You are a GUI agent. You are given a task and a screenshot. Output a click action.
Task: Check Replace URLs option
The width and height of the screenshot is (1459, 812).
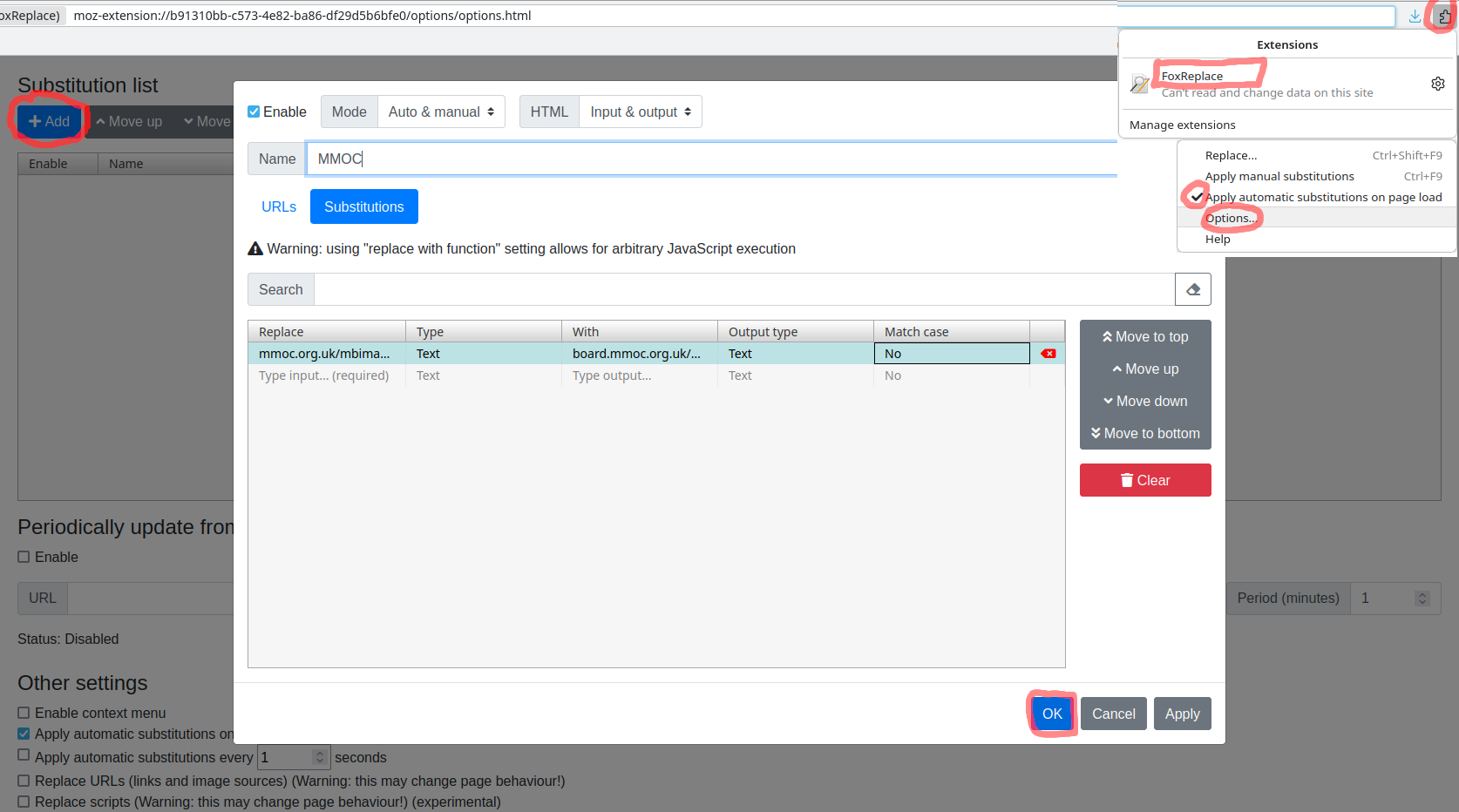click(x=24, y=781)
